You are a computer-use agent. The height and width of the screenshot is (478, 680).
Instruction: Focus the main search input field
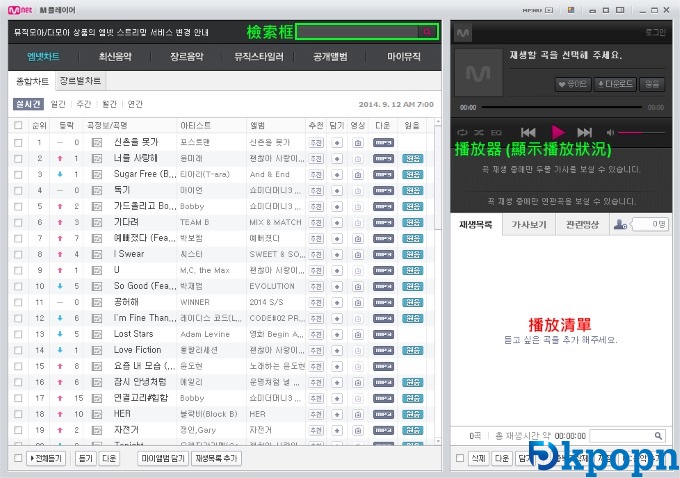coord(358,32)
